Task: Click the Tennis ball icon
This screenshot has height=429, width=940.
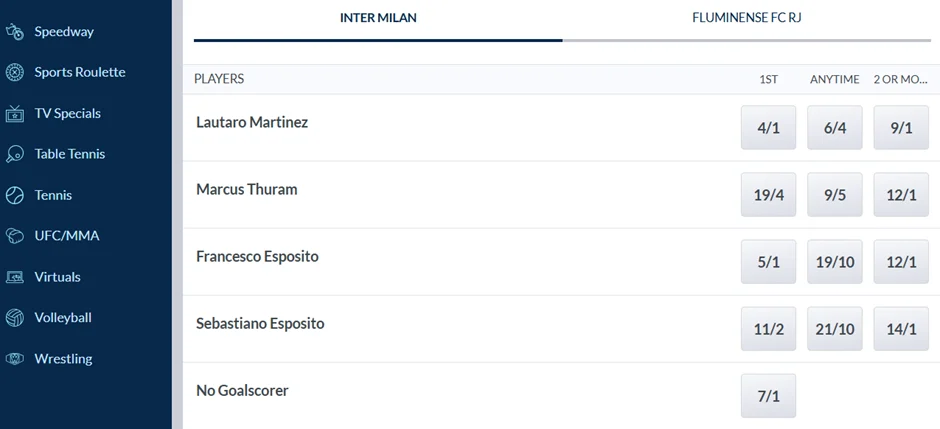Action: pos(15,196)
